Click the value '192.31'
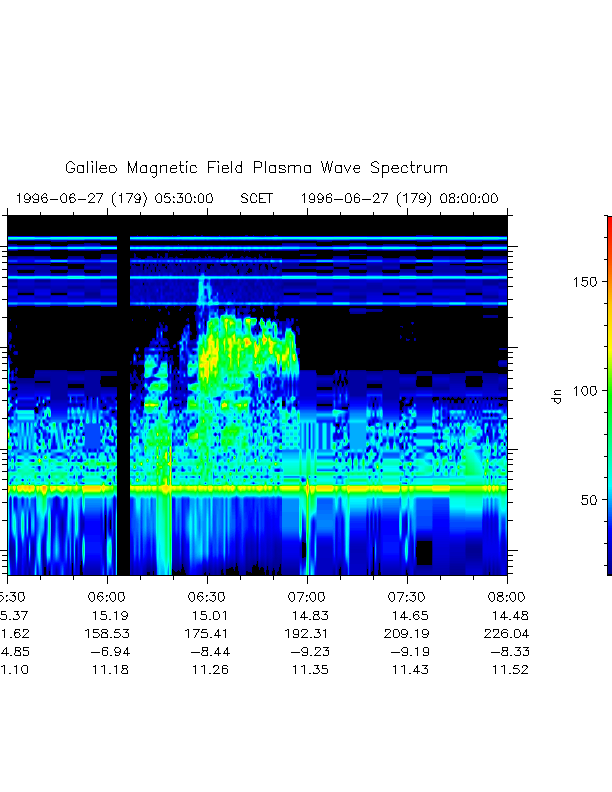This screenshot has height=792, width=612. pos(307,633)
